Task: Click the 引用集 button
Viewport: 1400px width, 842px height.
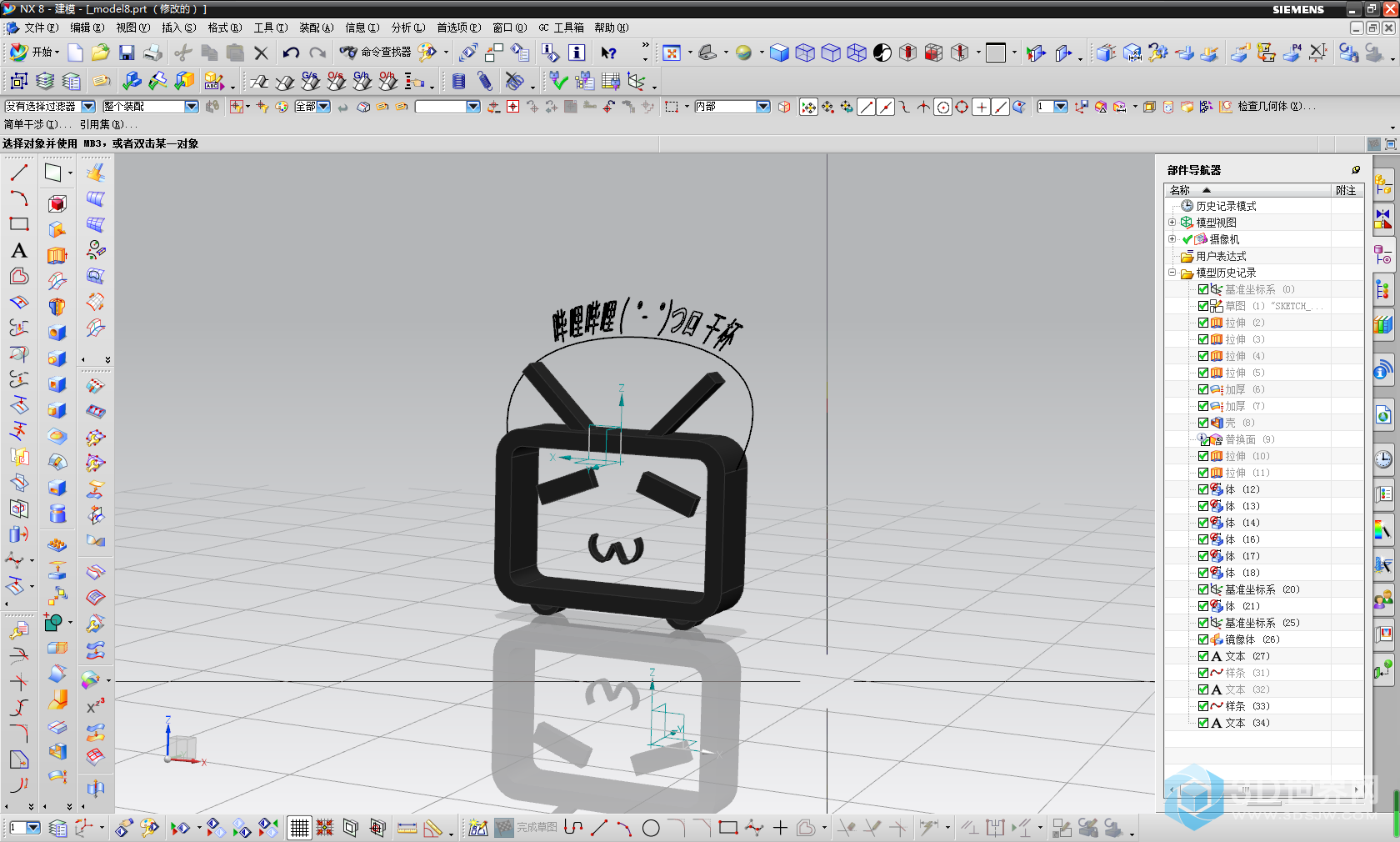Action: [108, 124]
